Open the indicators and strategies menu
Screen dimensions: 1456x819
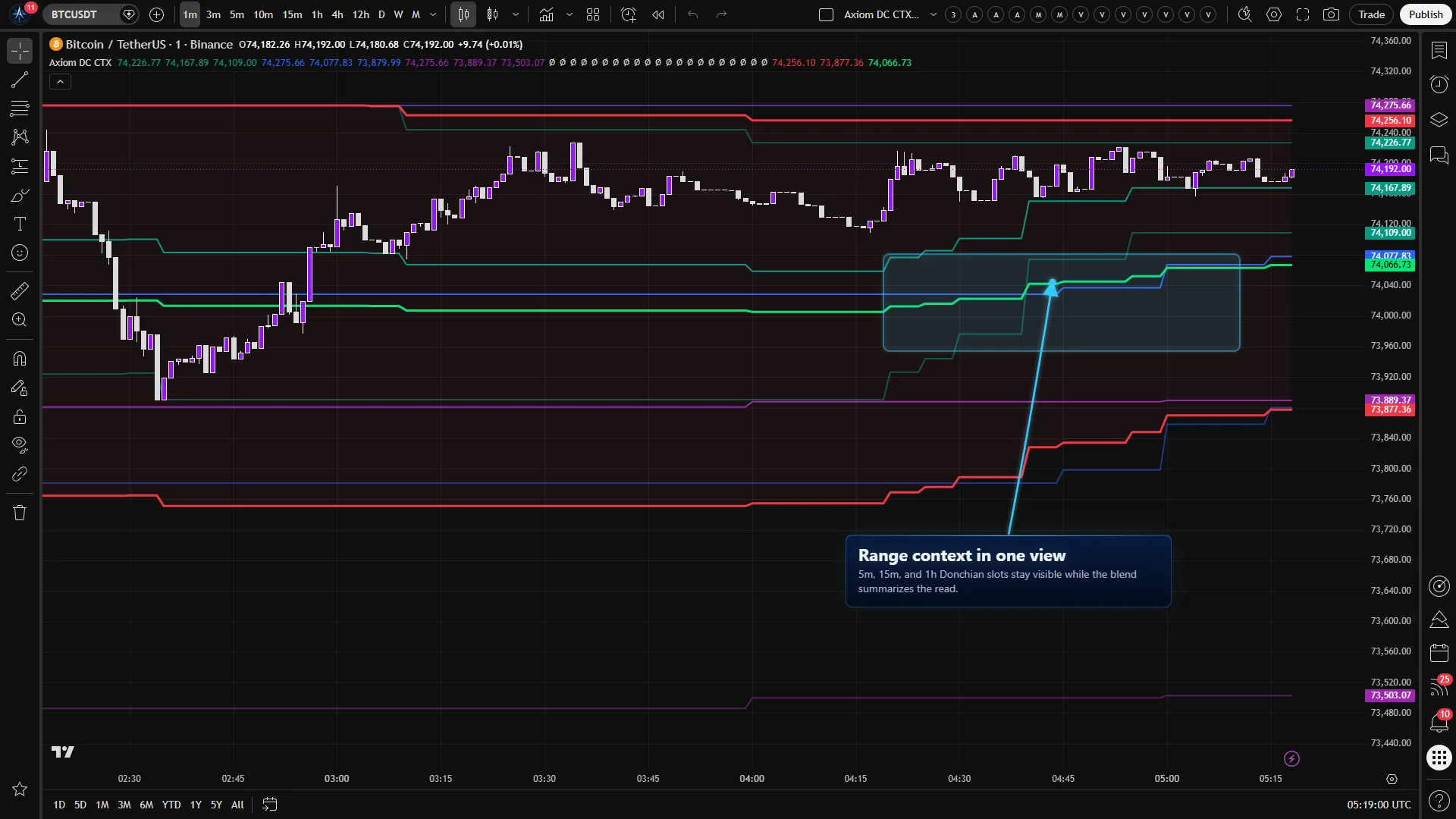546,14
